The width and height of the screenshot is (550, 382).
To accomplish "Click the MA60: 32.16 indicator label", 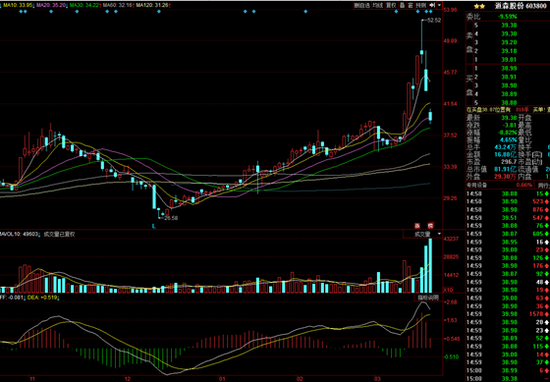I will click(x=118, y=6).
